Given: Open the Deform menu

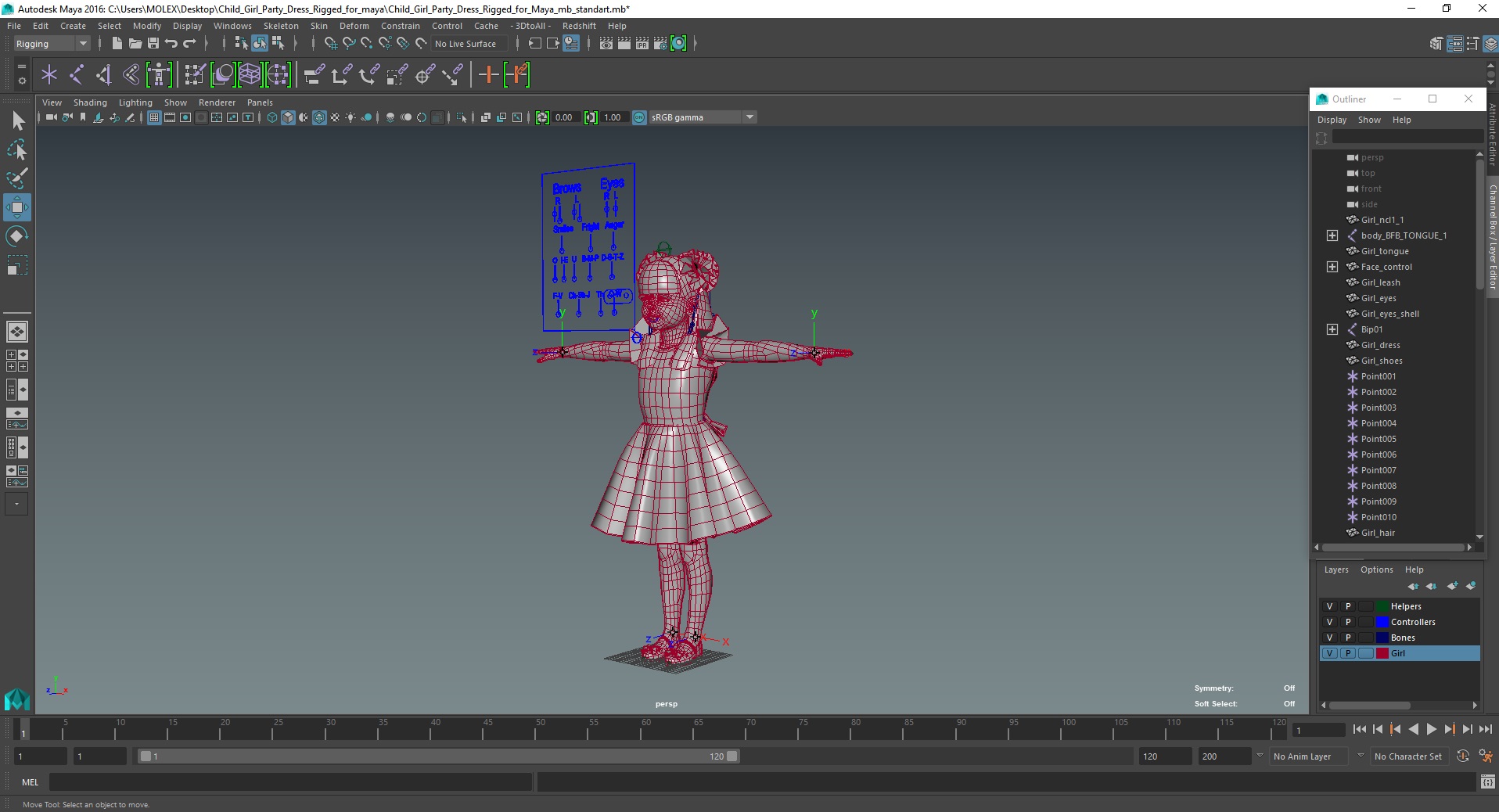Looking at the screenshot, I should (x=354, y=26).
